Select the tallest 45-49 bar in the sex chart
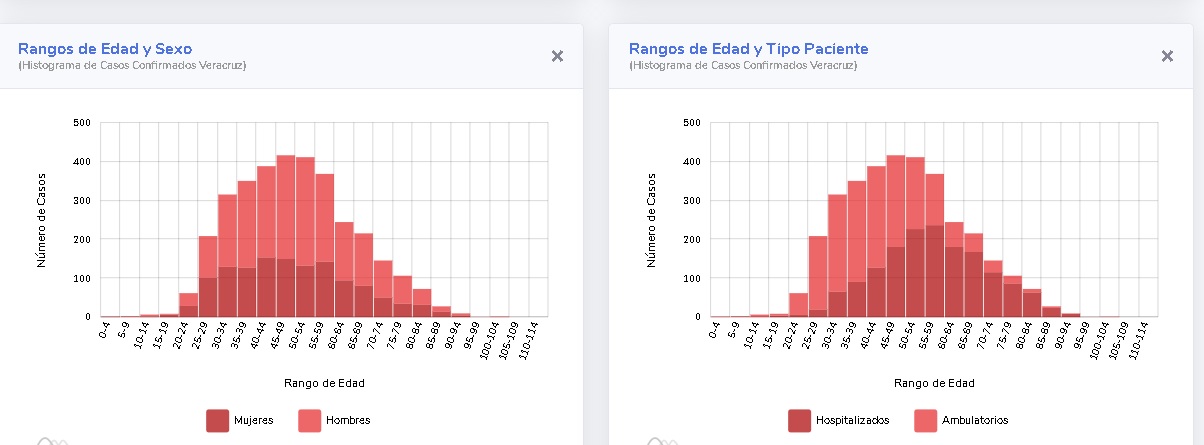Image resolution: width=1204 pixels, height=445 pixels. pyautogui.click(x=286, y=230)
